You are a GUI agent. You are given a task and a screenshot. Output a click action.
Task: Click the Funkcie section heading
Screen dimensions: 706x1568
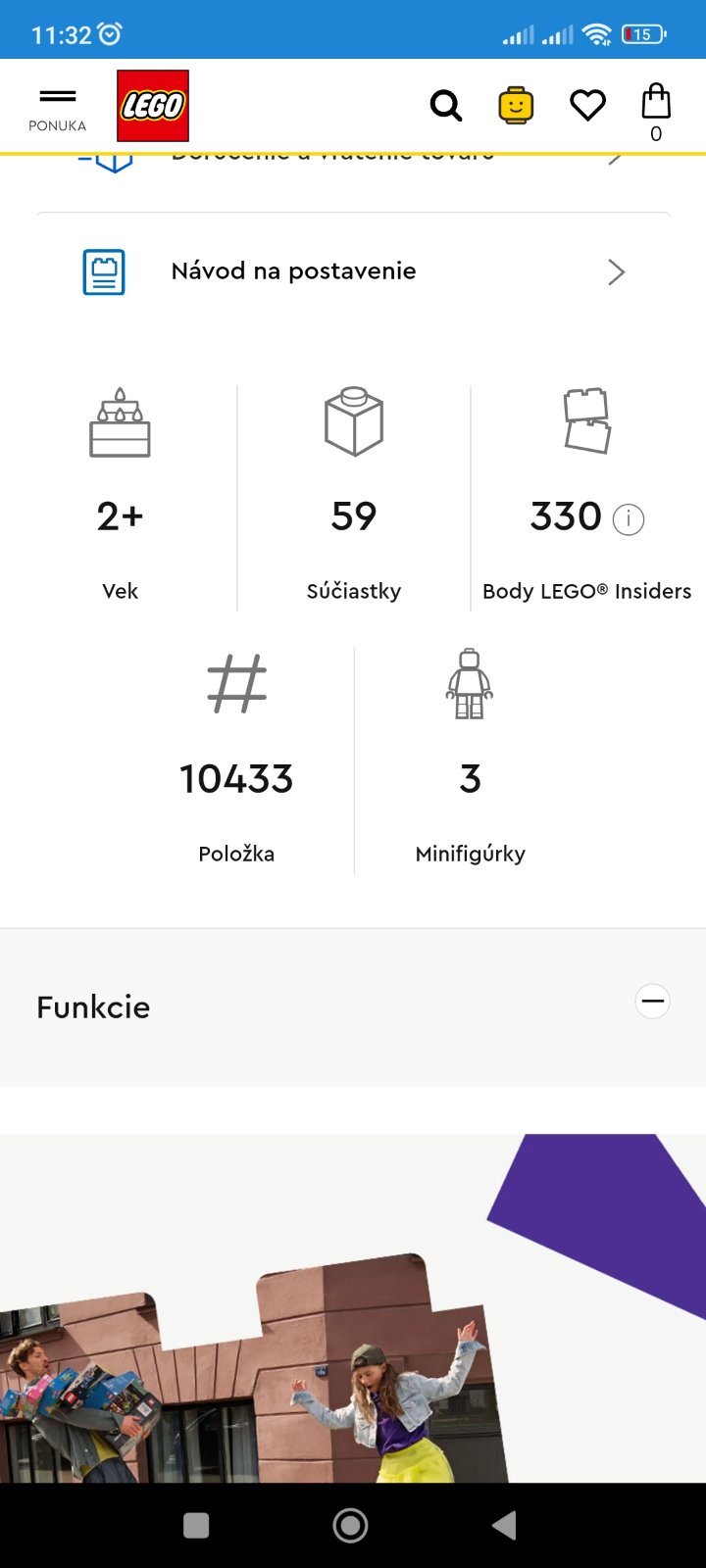coord(93,1007)
